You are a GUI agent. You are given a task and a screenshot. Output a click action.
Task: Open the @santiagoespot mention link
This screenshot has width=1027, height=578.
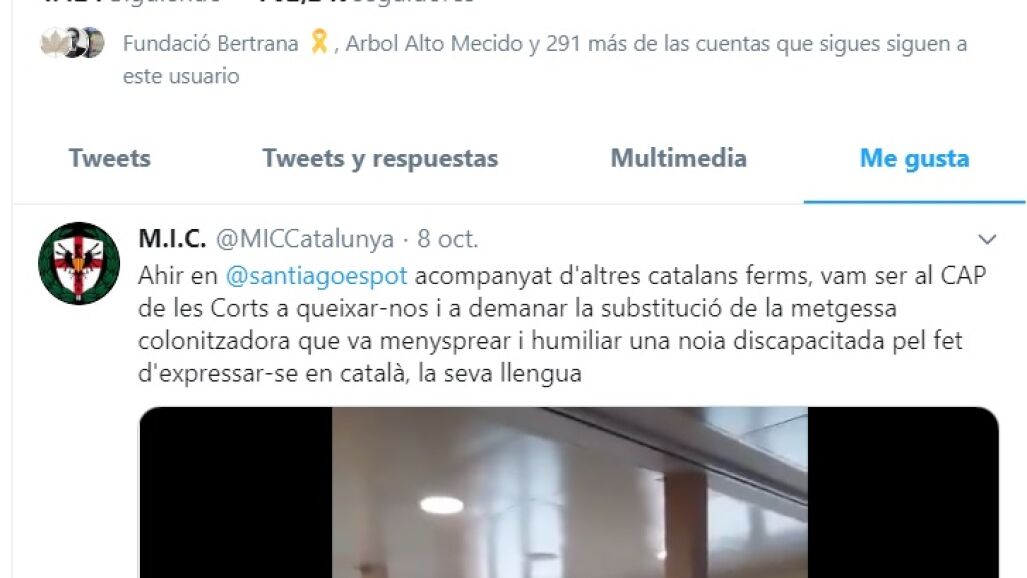coord(316,275)
